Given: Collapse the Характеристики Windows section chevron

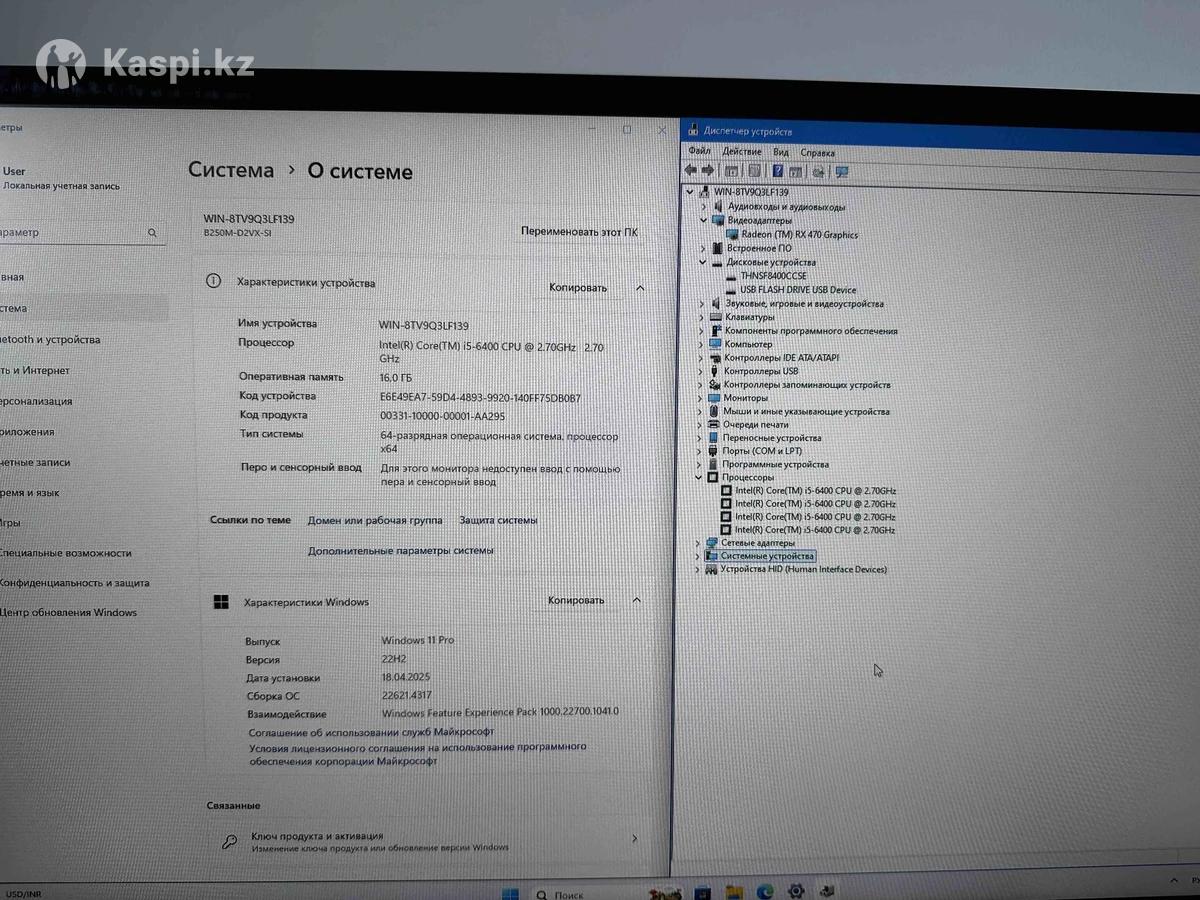Looking at the screenshot, I should point(637,600).
